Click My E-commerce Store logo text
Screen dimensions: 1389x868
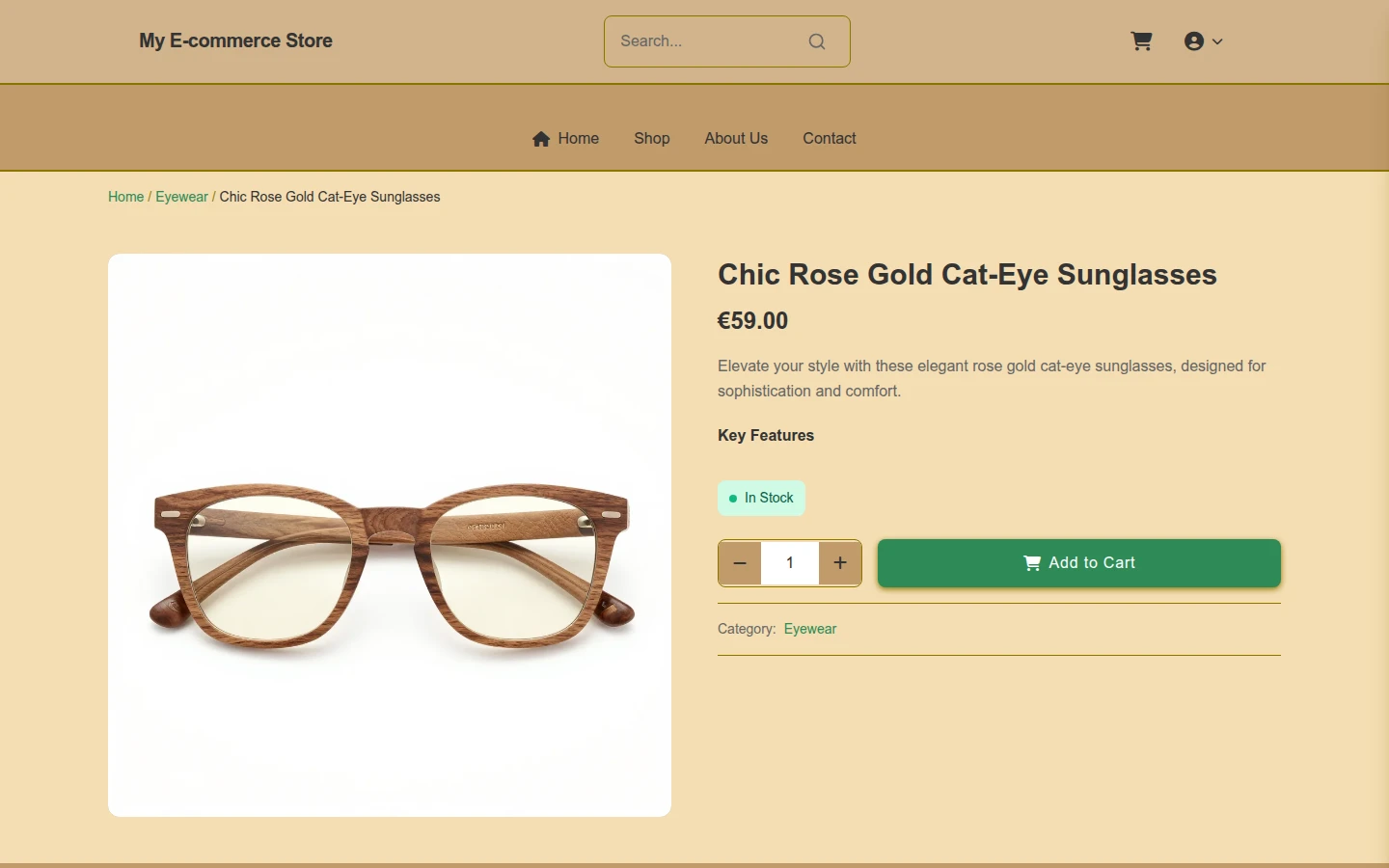[x=235, y=41]
